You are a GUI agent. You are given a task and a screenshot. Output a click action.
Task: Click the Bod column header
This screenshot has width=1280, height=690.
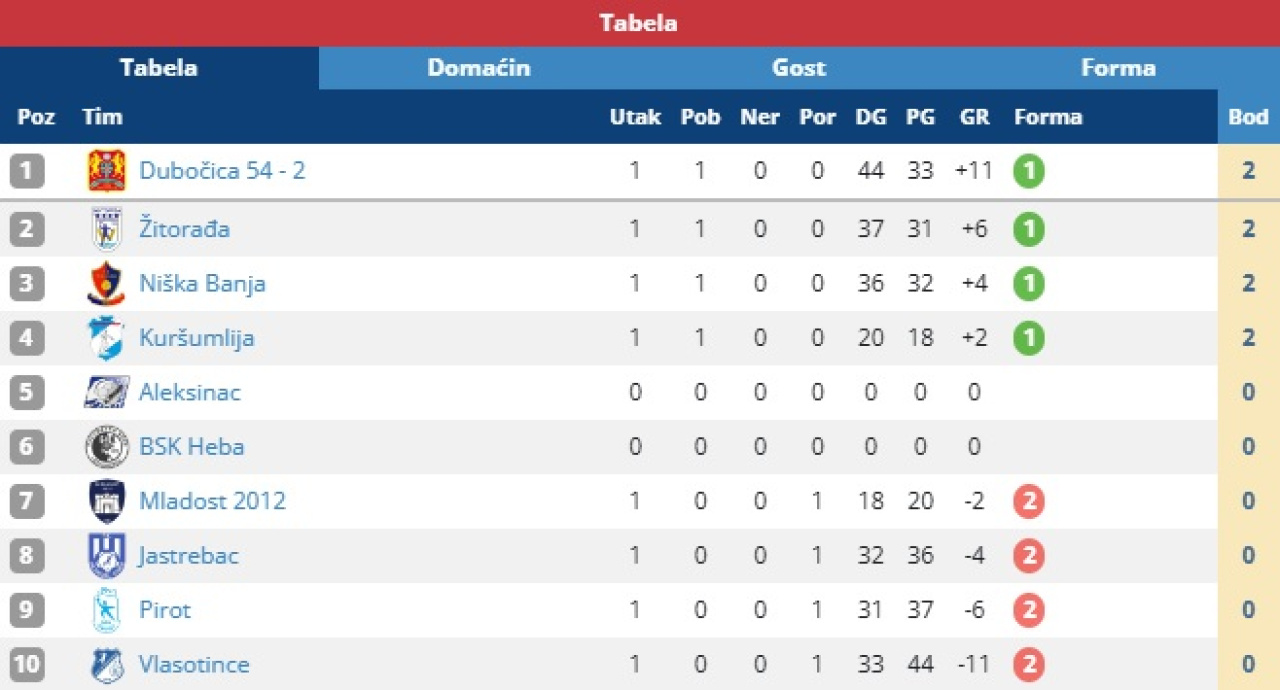pos(1248,117)
